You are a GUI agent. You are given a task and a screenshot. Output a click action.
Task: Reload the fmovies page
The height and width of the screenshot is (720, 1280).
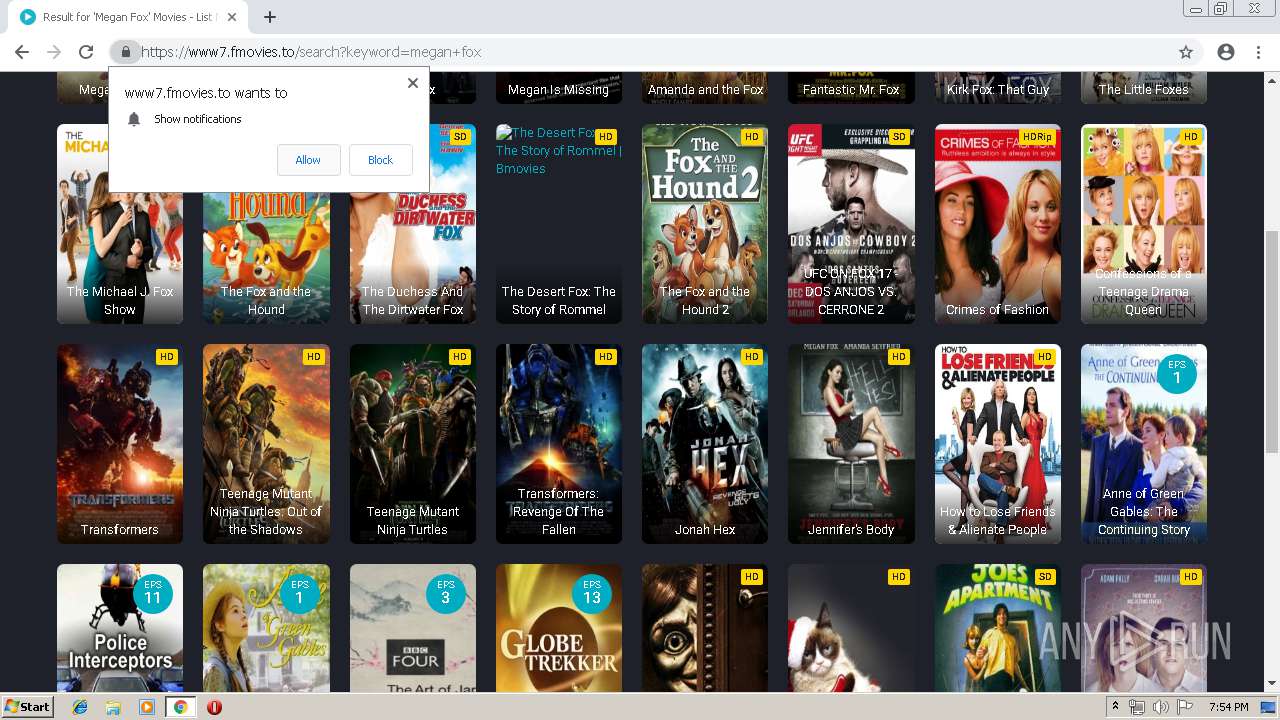pyautogui.click(x=86, y=52)
